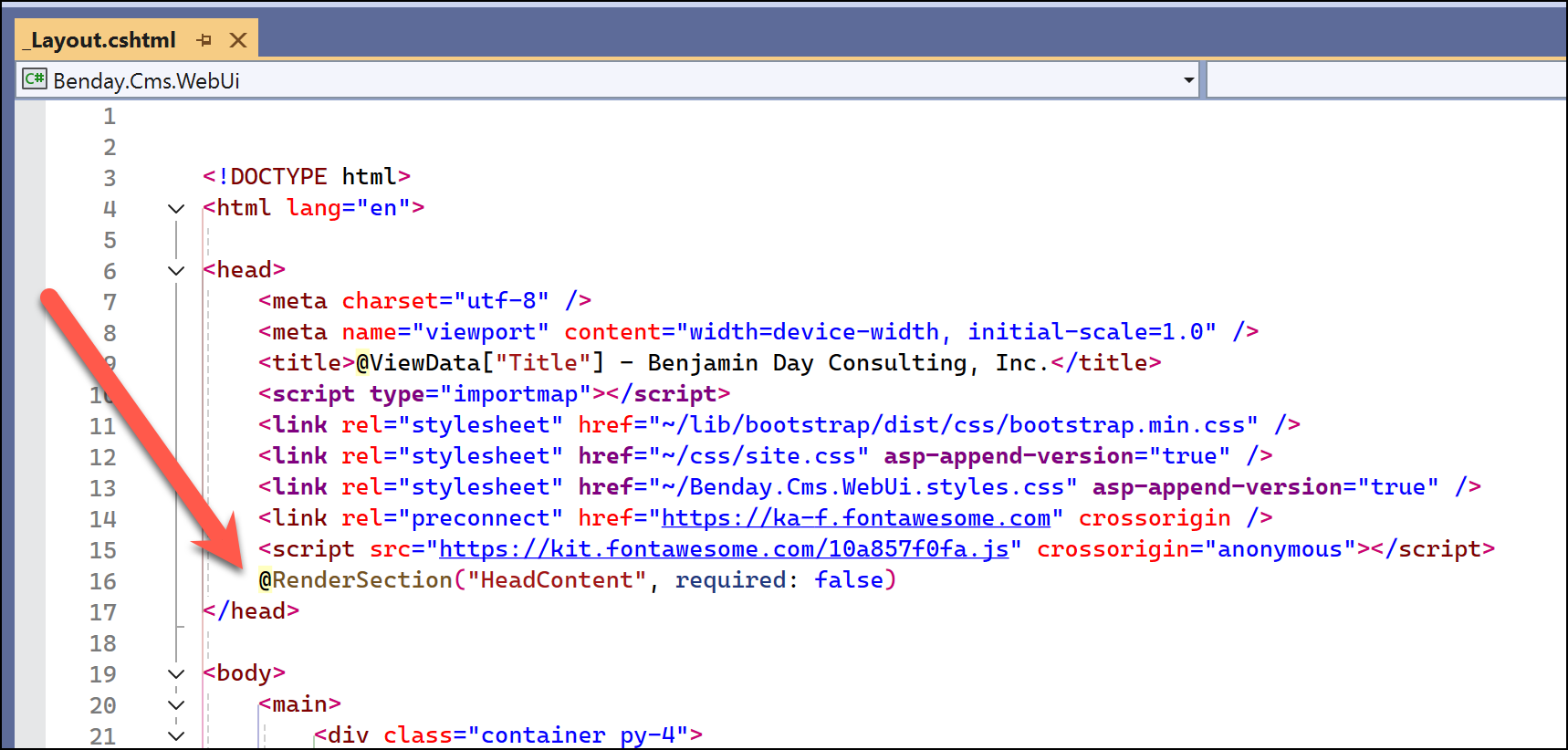Click the Benday.Cms.WebUi.styles.css href value
Image resolution: width=1568 pixels, height=750 pixels.
[x=862, y=487]
